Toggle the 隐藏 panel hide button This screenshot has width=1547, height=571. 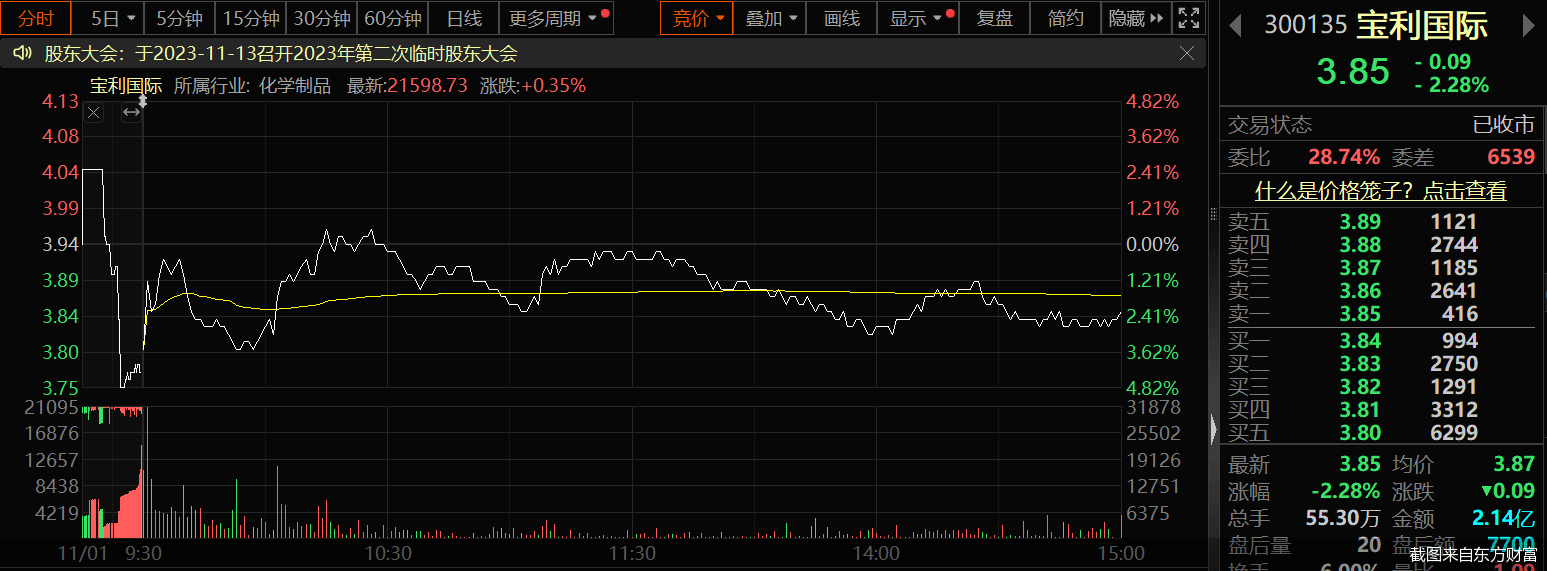1136,18
